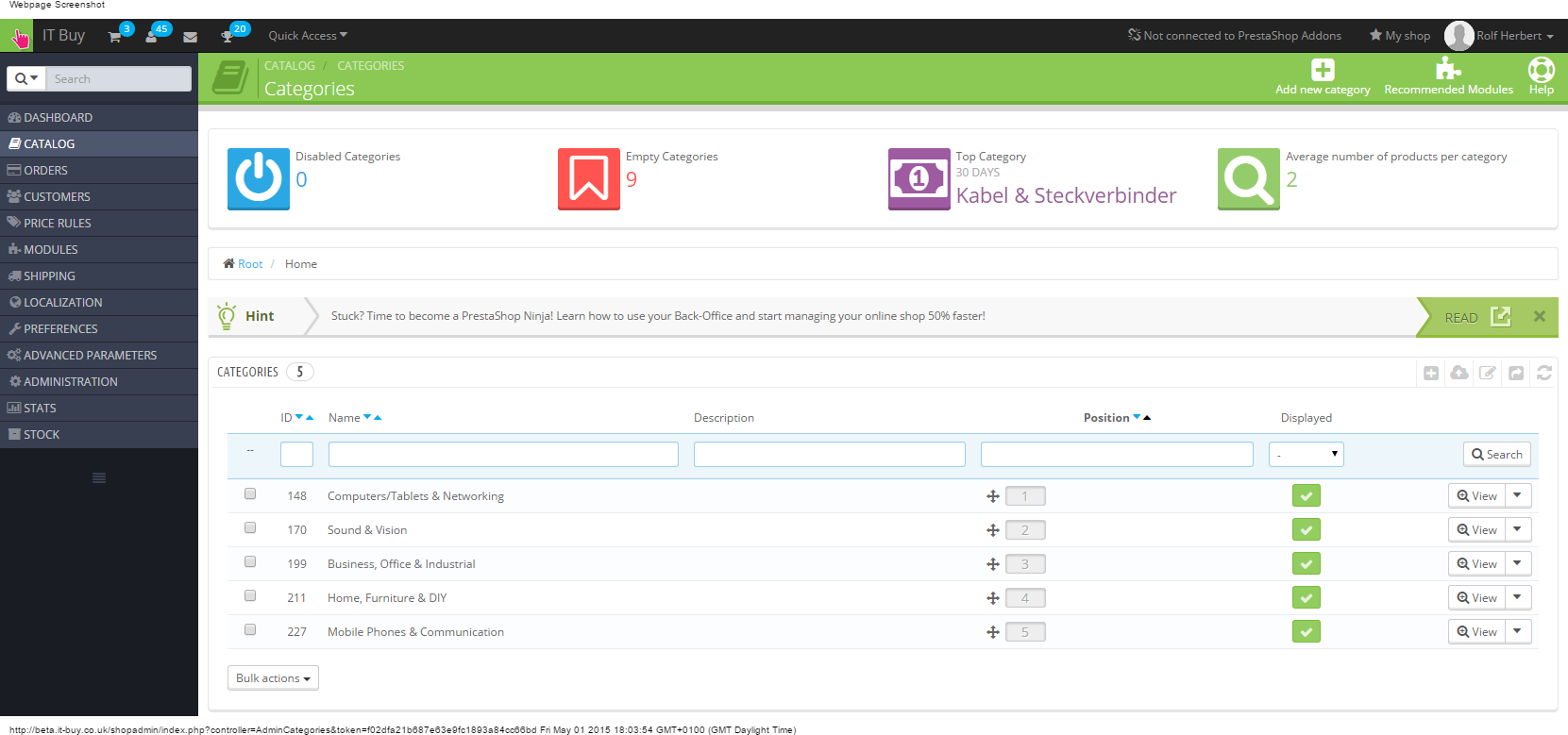1568x735 pixels.
Task: Open Stock in the sidebar
Action: pos(99,435)
